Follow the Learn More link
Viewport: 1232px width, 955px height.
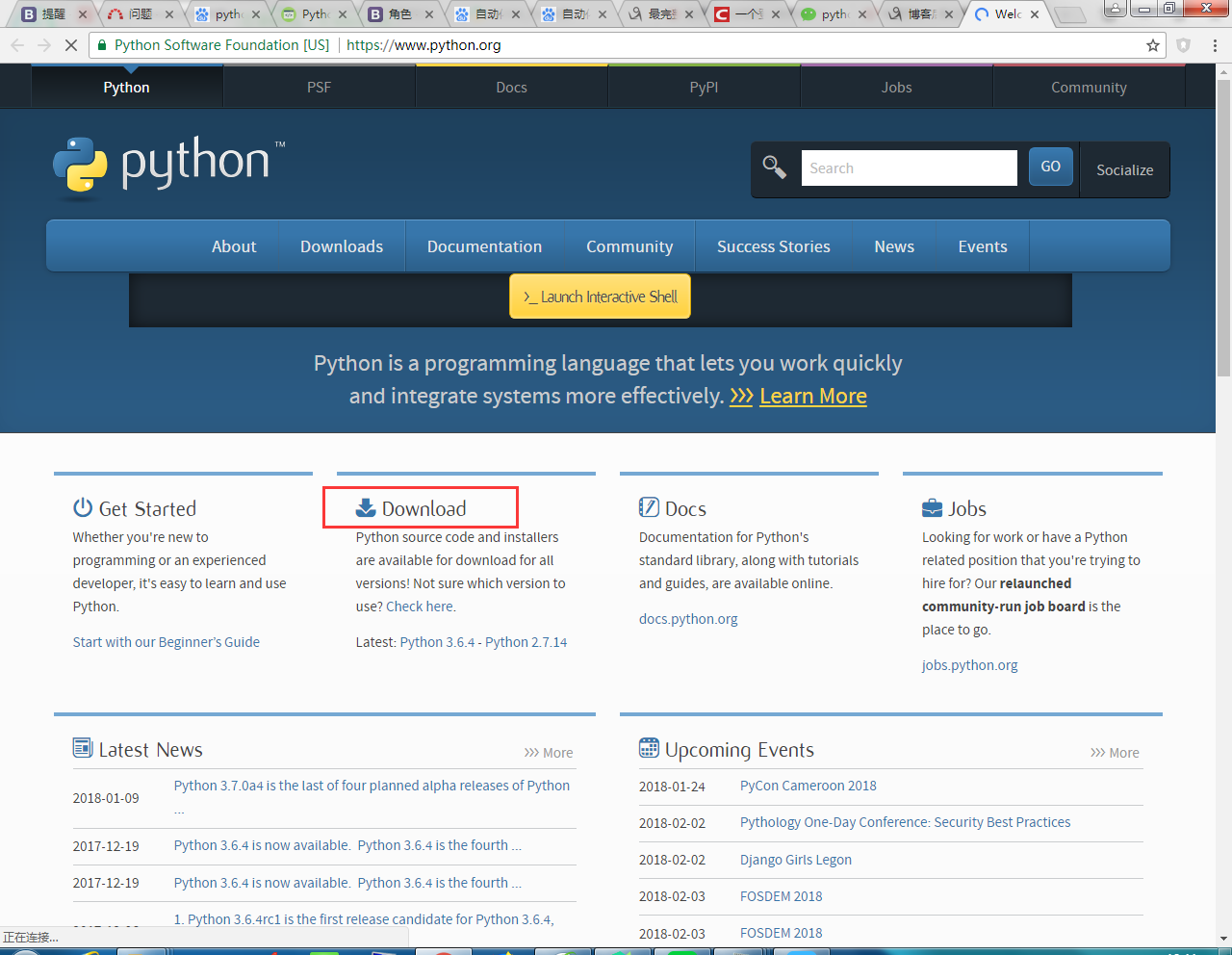click(813, 396)
